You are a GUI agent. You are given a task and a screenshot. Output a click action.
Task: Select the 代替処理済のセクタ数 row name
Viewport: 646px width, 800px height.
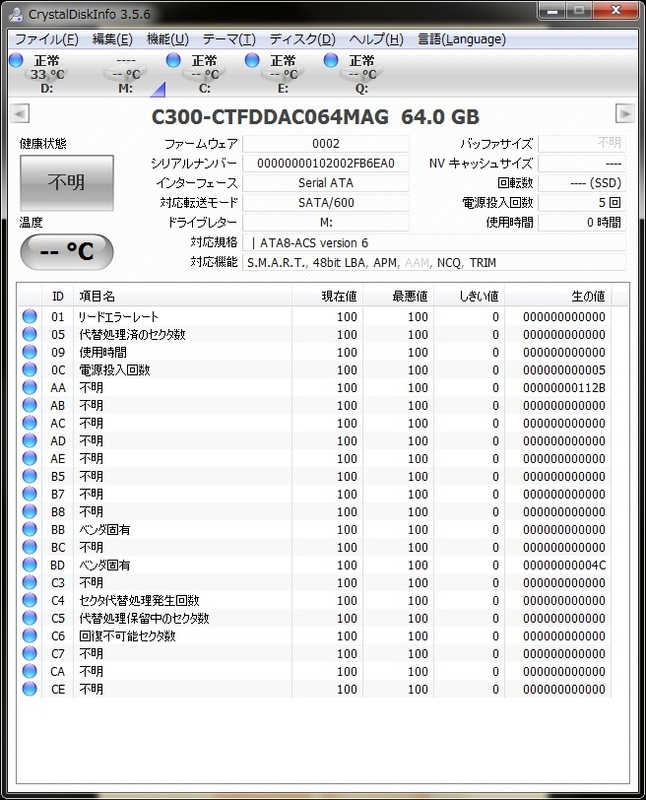[132, 335]
